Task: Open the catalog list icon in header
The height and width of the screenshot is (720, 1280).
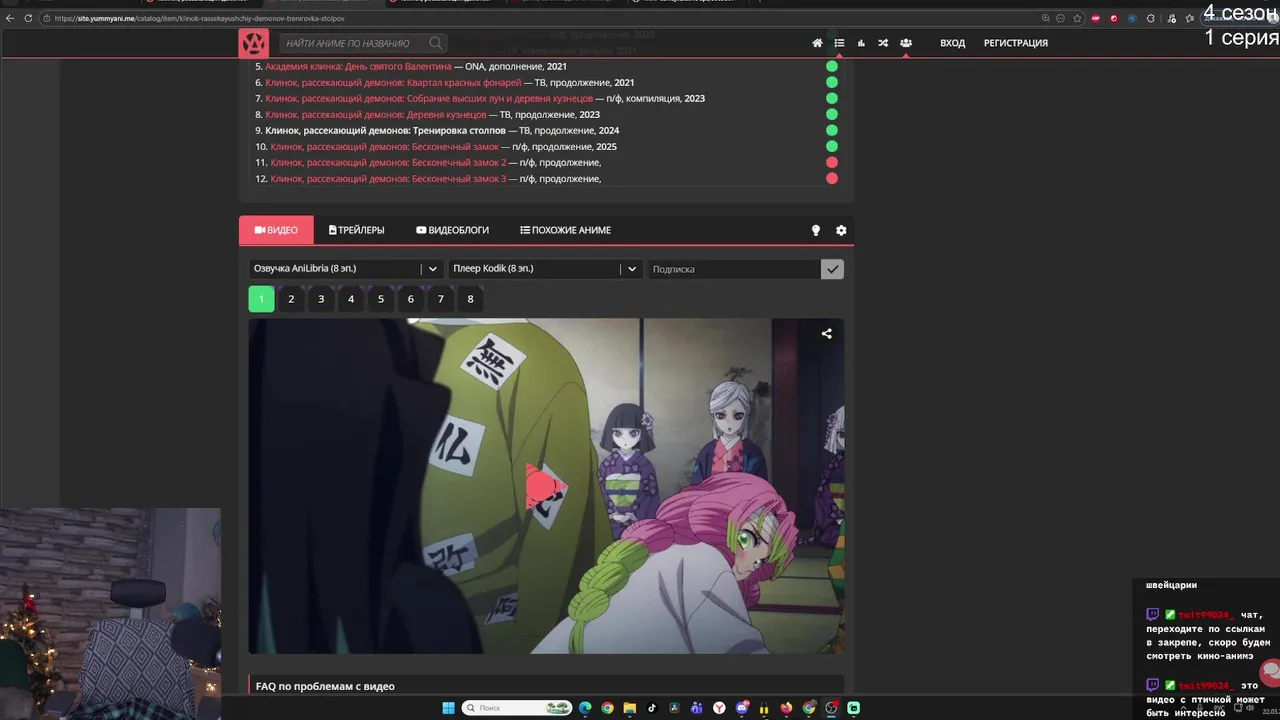Action: [839, 43]
